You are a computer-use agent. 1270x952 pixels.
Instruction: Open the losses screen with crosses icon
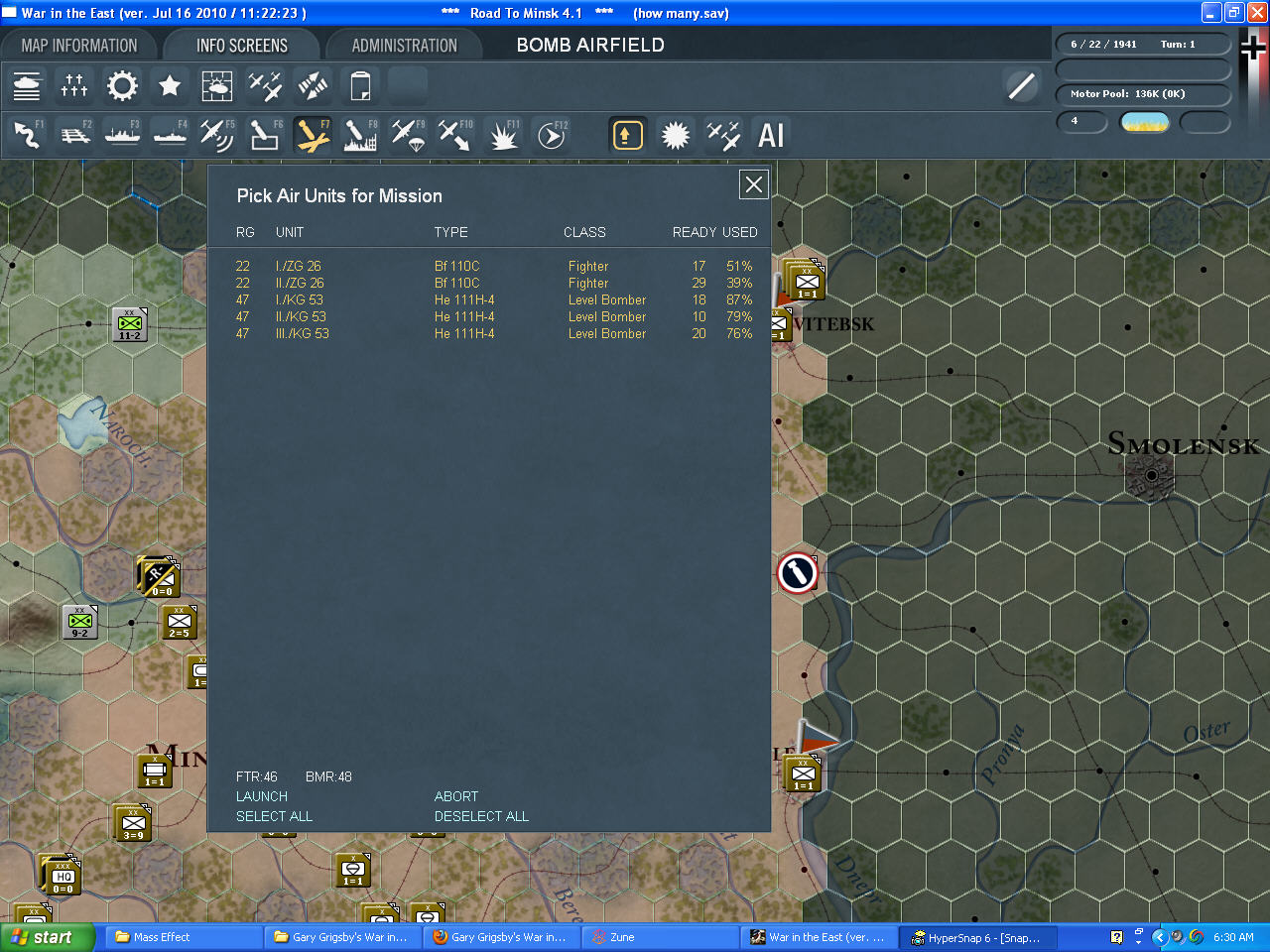coord(74,86)
